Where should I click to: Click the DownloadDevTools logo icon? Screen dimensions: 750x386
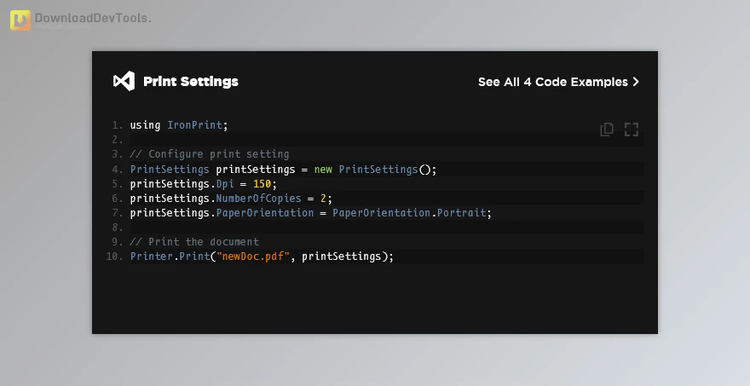pos(20,20)
